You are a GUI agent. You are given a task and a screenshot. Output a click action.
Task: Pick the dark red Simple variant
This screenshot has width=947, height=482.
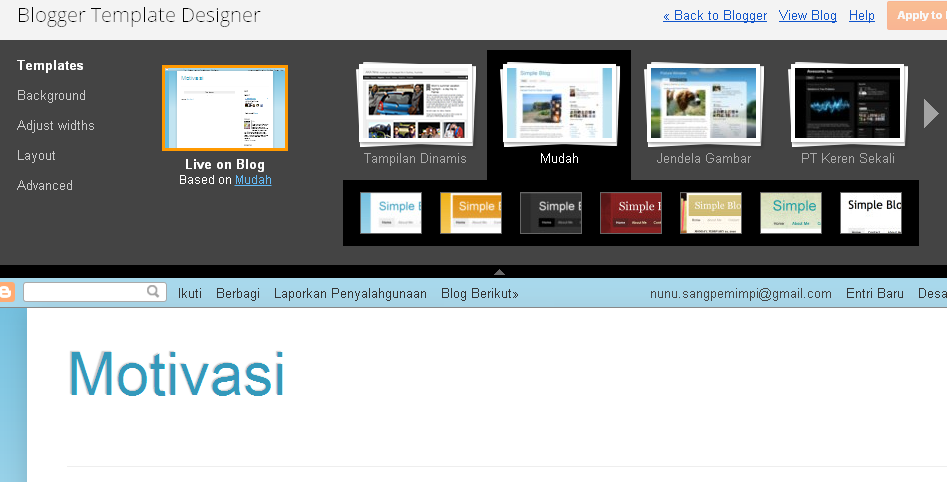pyautogui.click(x=631, y=213)
